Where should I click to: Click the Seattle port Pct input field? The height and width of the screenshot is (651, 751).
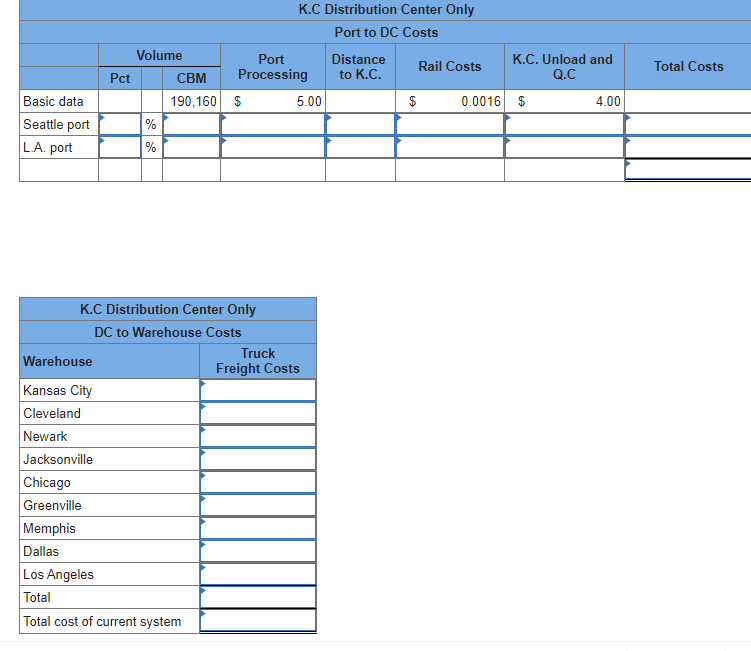120,124
